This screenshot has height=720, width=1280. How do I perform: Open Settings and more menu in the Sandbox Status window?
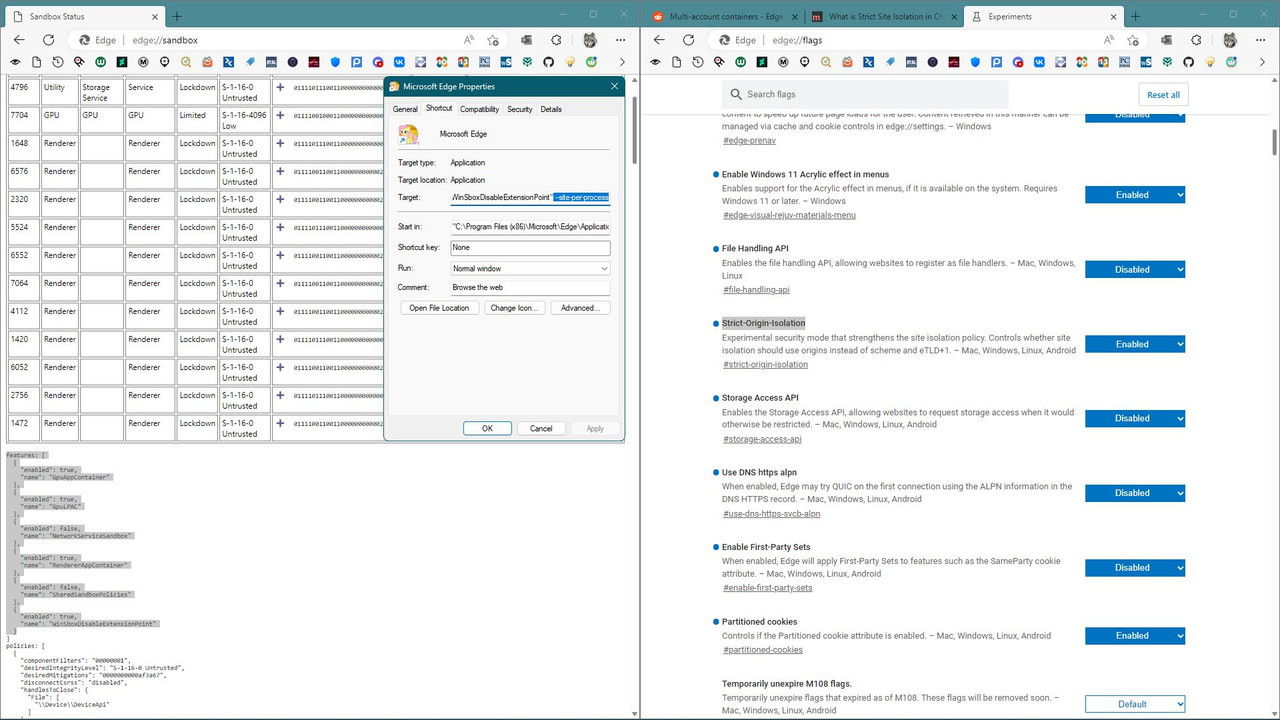(x=620, y=40)
